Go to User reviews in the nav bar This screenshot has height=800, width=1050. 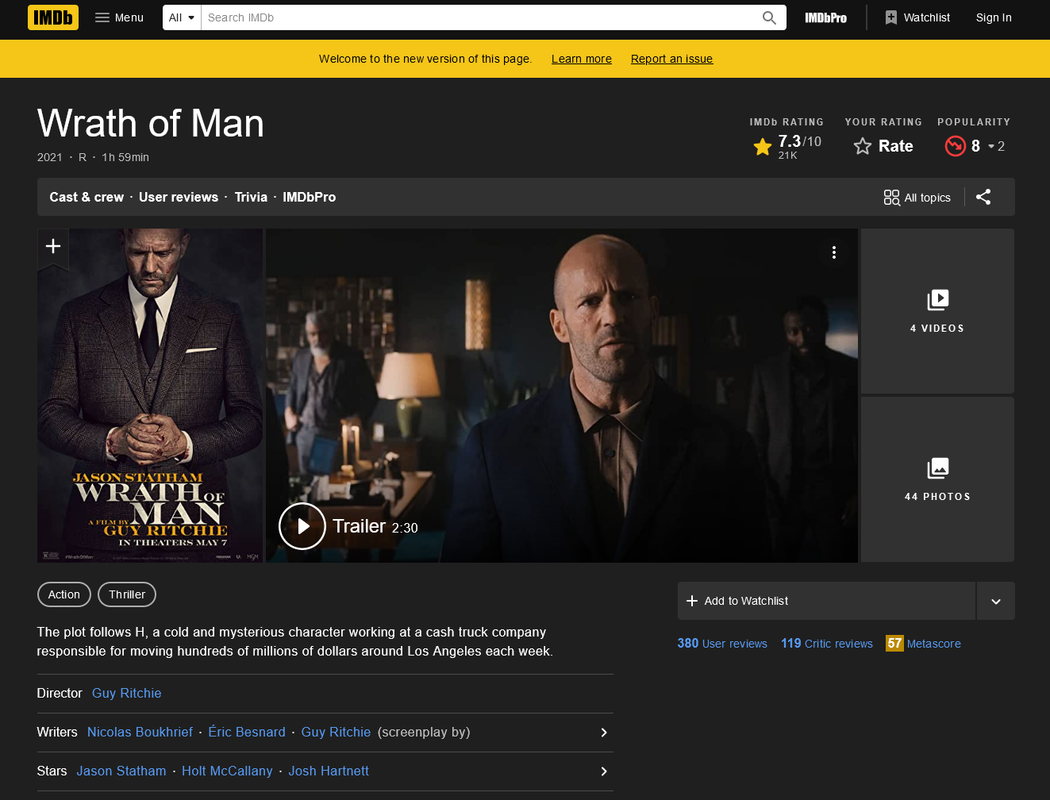coord(178,197)
